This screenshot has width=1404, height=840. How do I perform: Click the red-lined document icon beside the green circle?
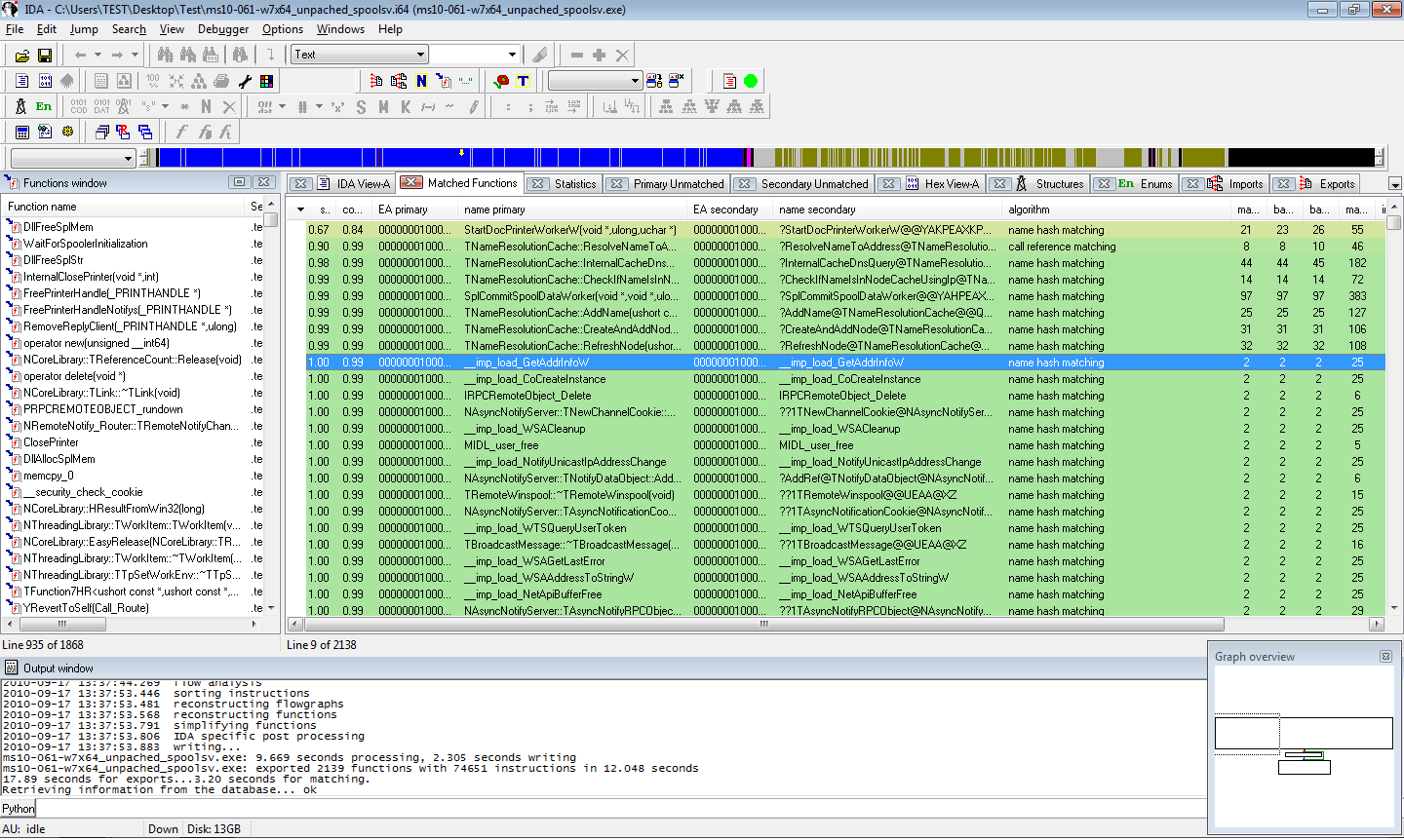tap(729, 81)
